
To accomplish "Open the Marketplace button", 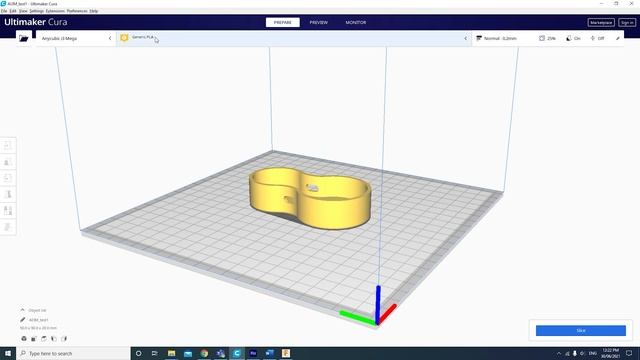I will [x=601, y=22].
